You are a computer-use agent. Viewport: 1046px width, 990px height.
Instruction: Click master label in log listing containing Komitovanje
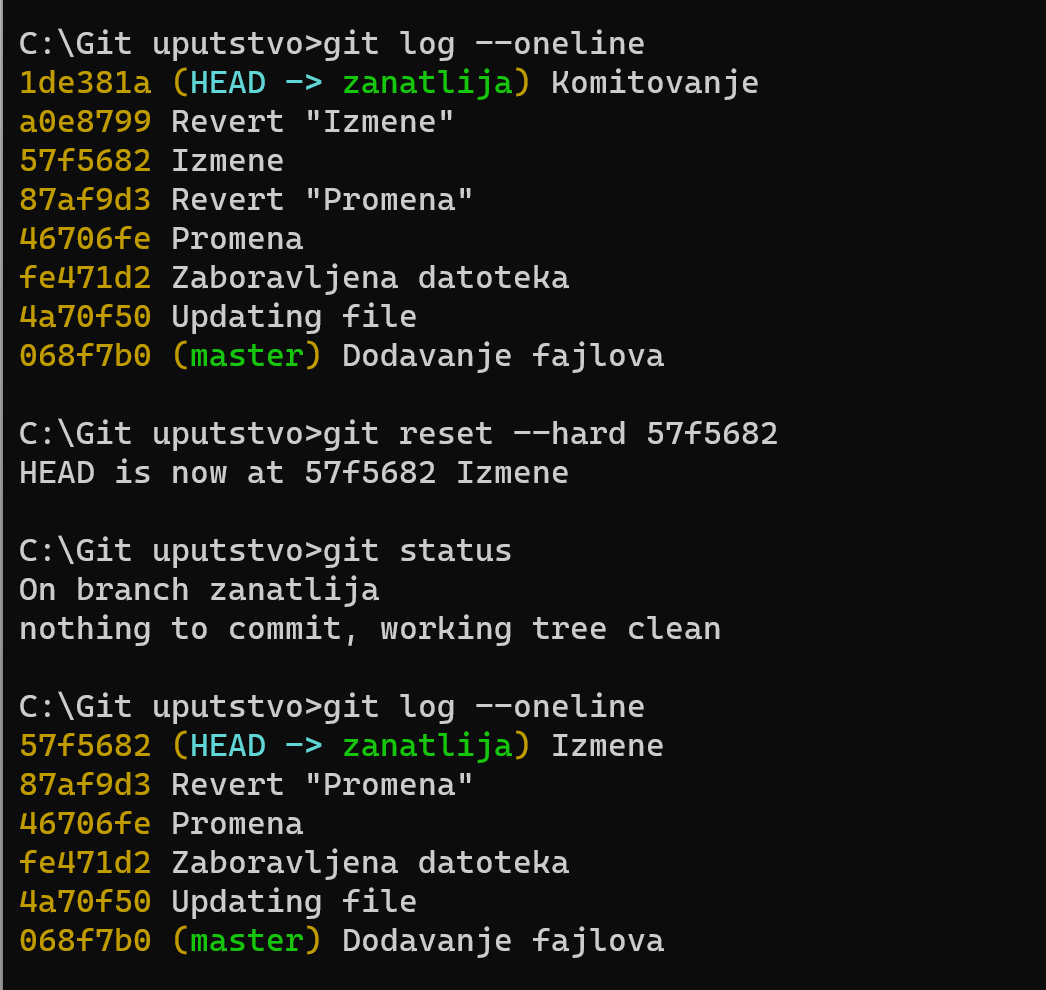coord(246,355)
